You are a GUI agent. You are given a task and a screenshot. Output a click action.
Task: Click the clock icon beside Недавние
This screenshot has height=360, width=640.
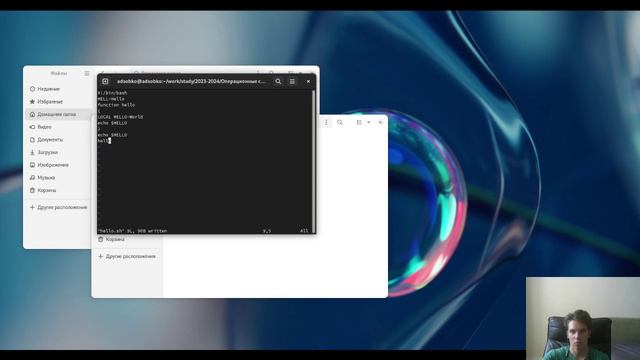[32, 89]
